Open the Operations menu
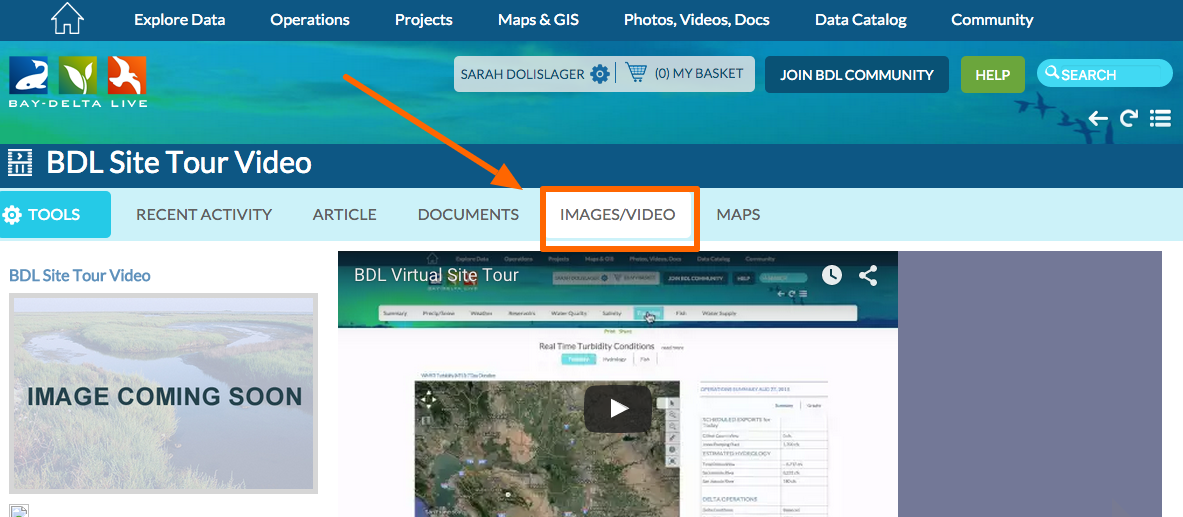Screen dimensions: 1183x517 coord(310,20)
